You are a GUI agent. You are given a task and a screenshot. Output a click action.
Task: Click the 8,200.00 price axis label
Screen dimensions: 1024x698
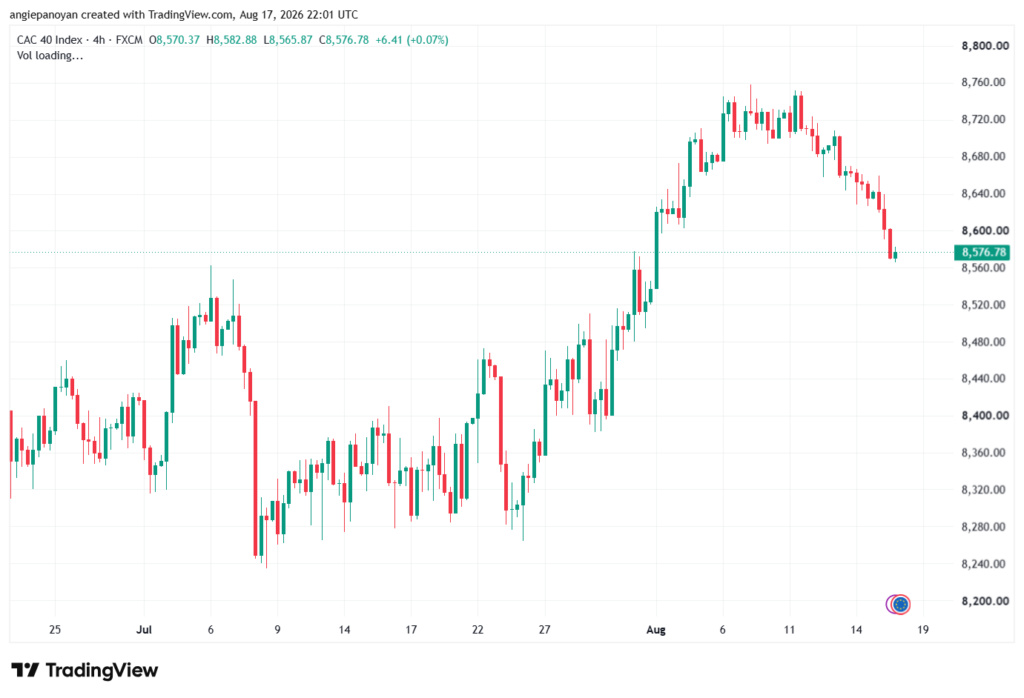pos(985,601)
